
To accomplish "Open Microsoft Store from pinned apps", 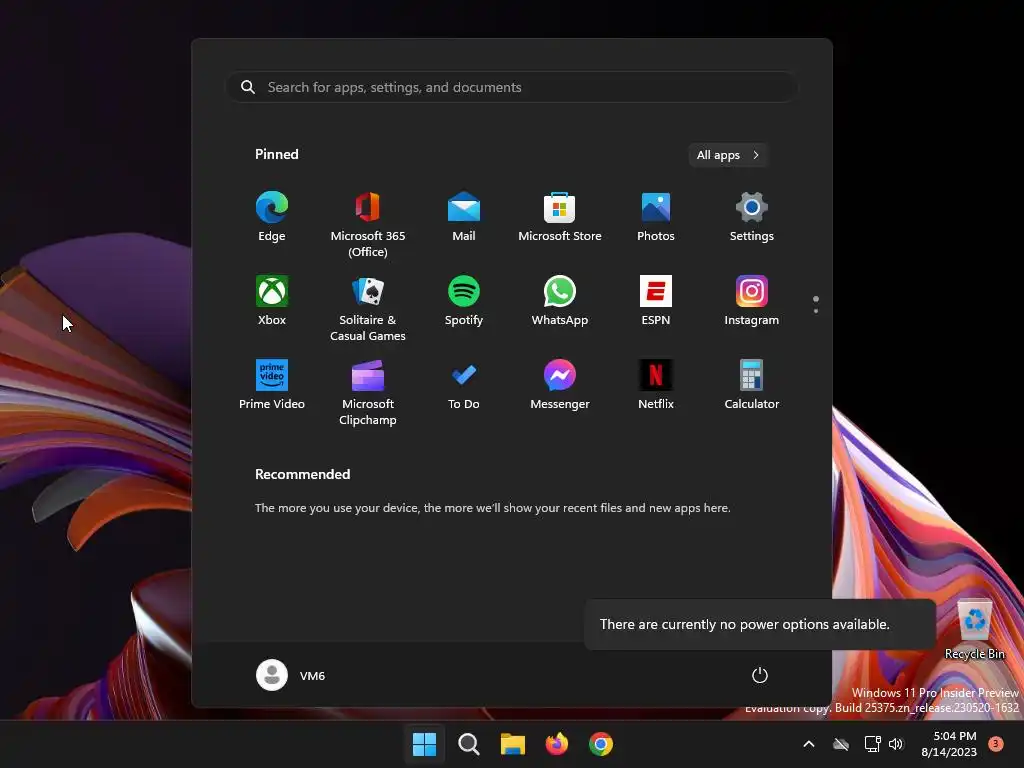I will [560, 217].
